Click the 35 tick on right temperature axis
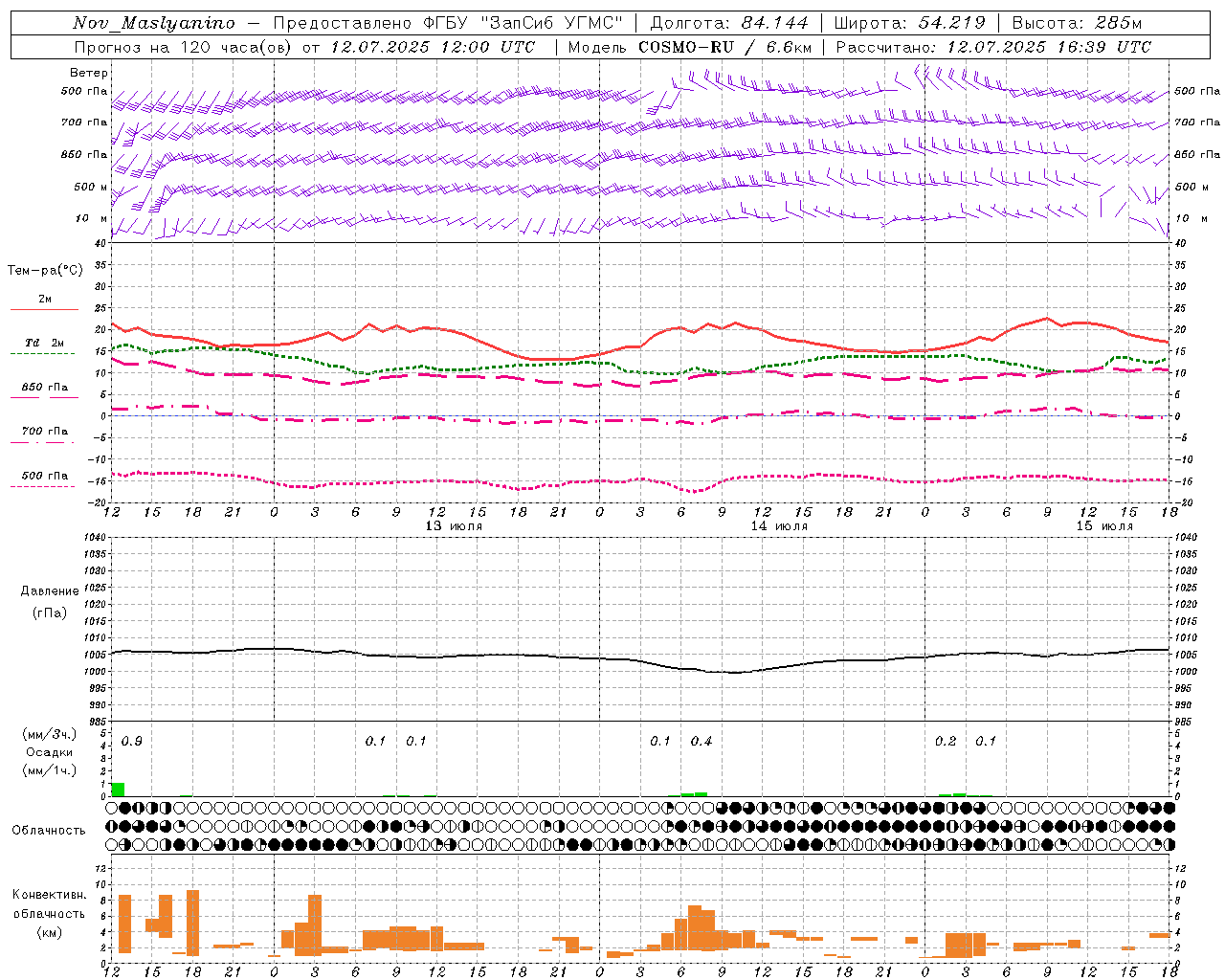 pyautogui.click(x=1180, y=265)
